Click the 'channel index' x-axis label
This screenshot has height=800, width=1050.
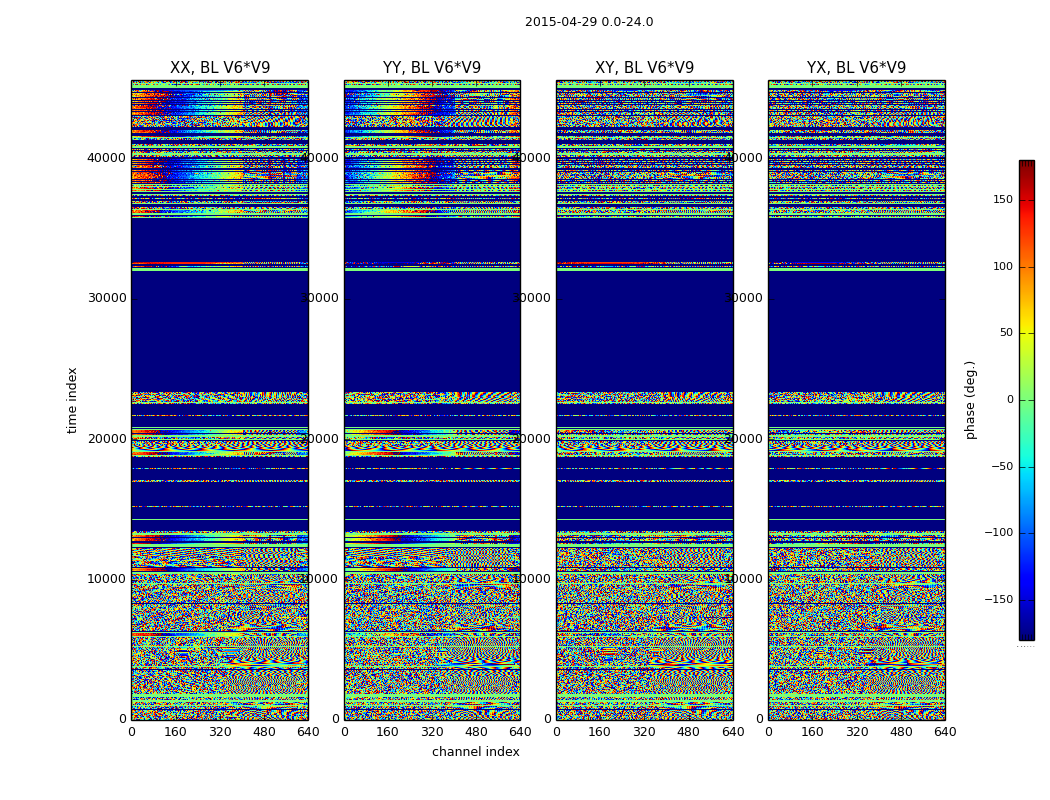tap(476, 752)
